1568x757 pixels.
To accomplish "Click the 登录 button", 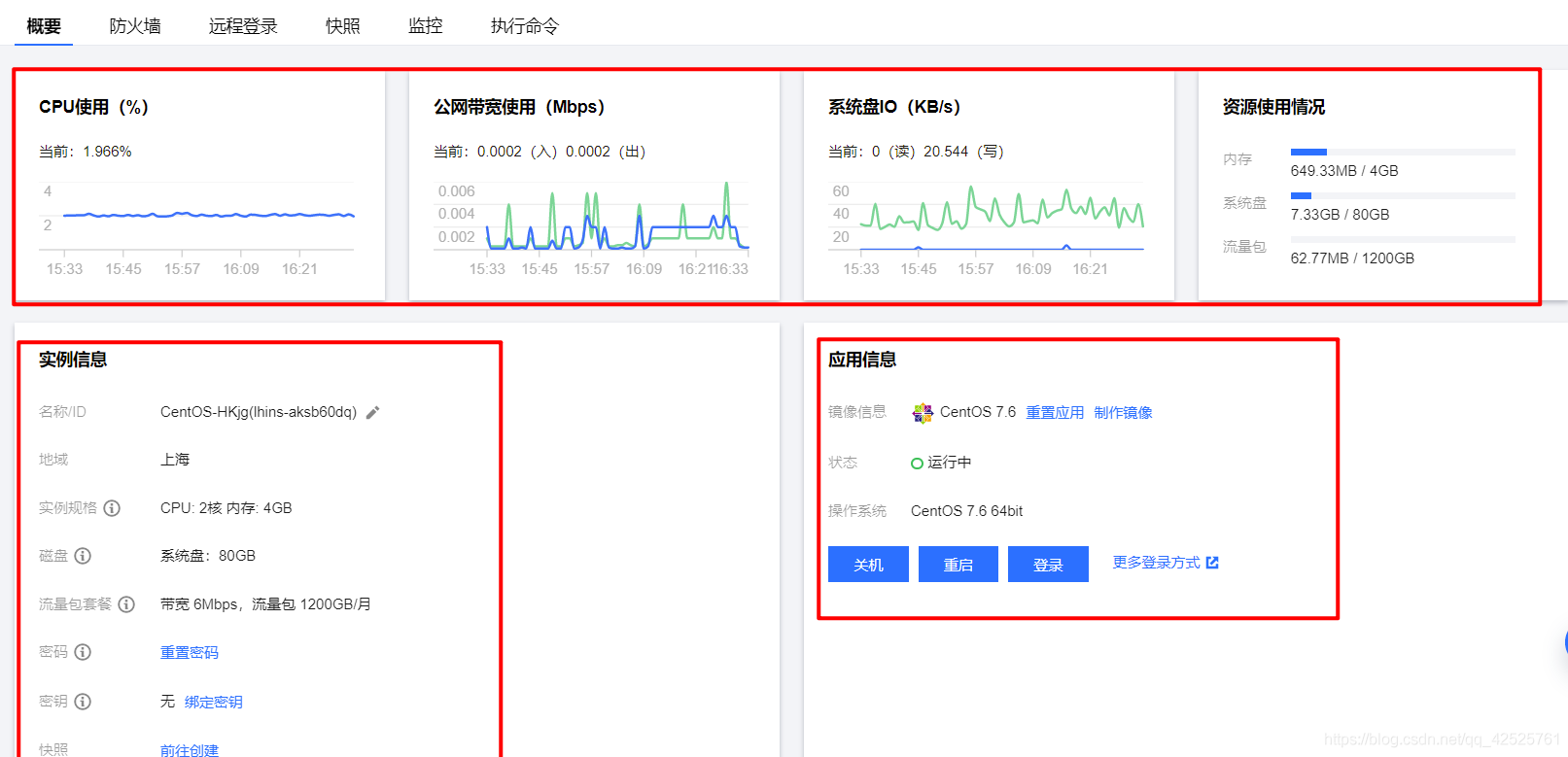I will (1048, 565).
